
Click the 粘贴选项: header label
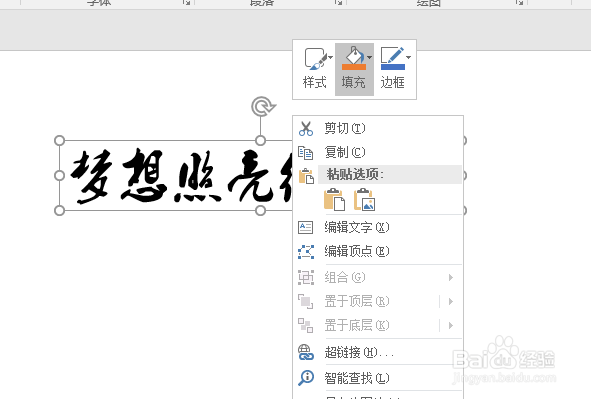tap(355, 174)
